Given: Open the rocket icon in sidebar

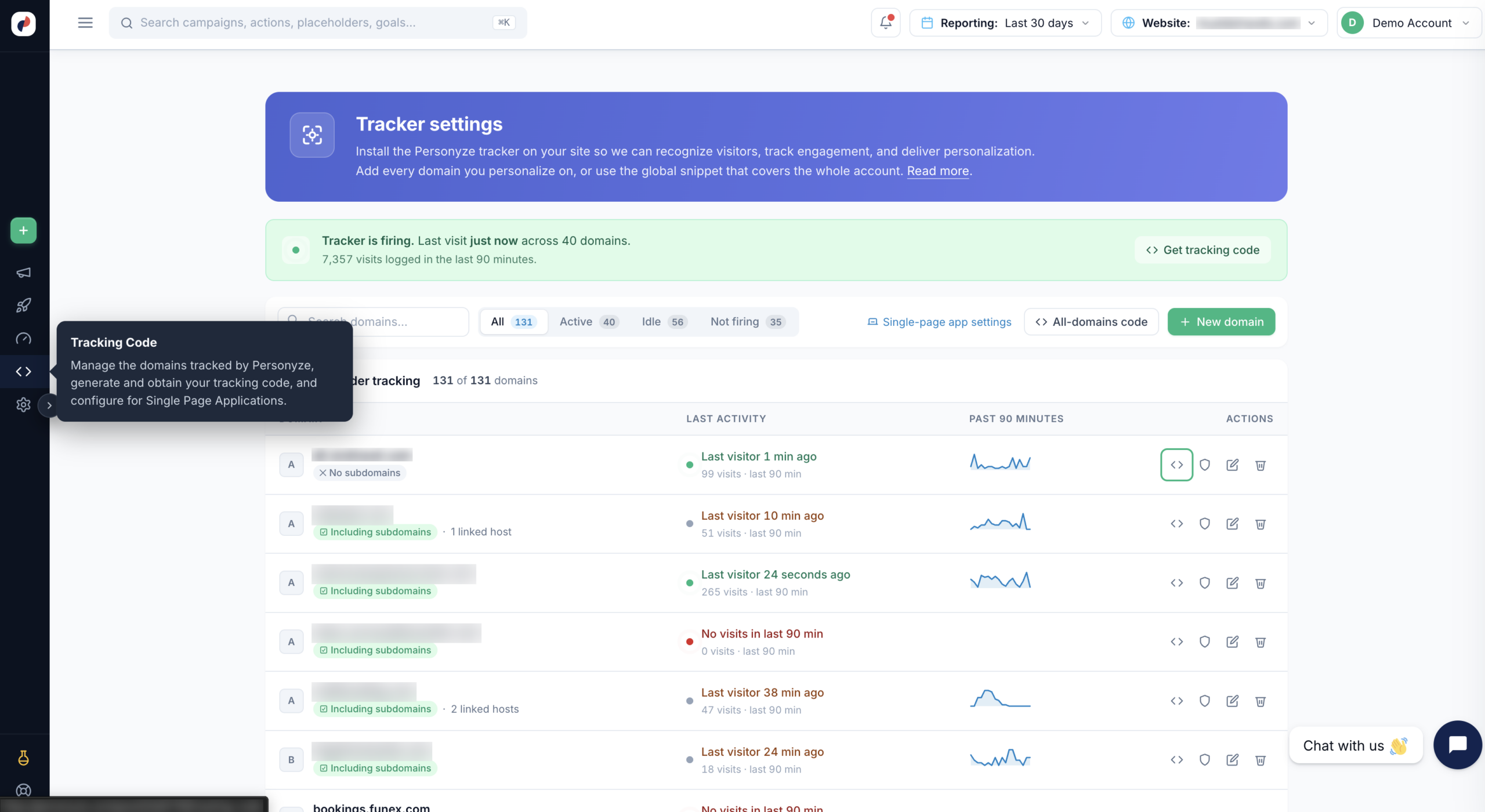Looking at the screenshot, I should [23, 305].
